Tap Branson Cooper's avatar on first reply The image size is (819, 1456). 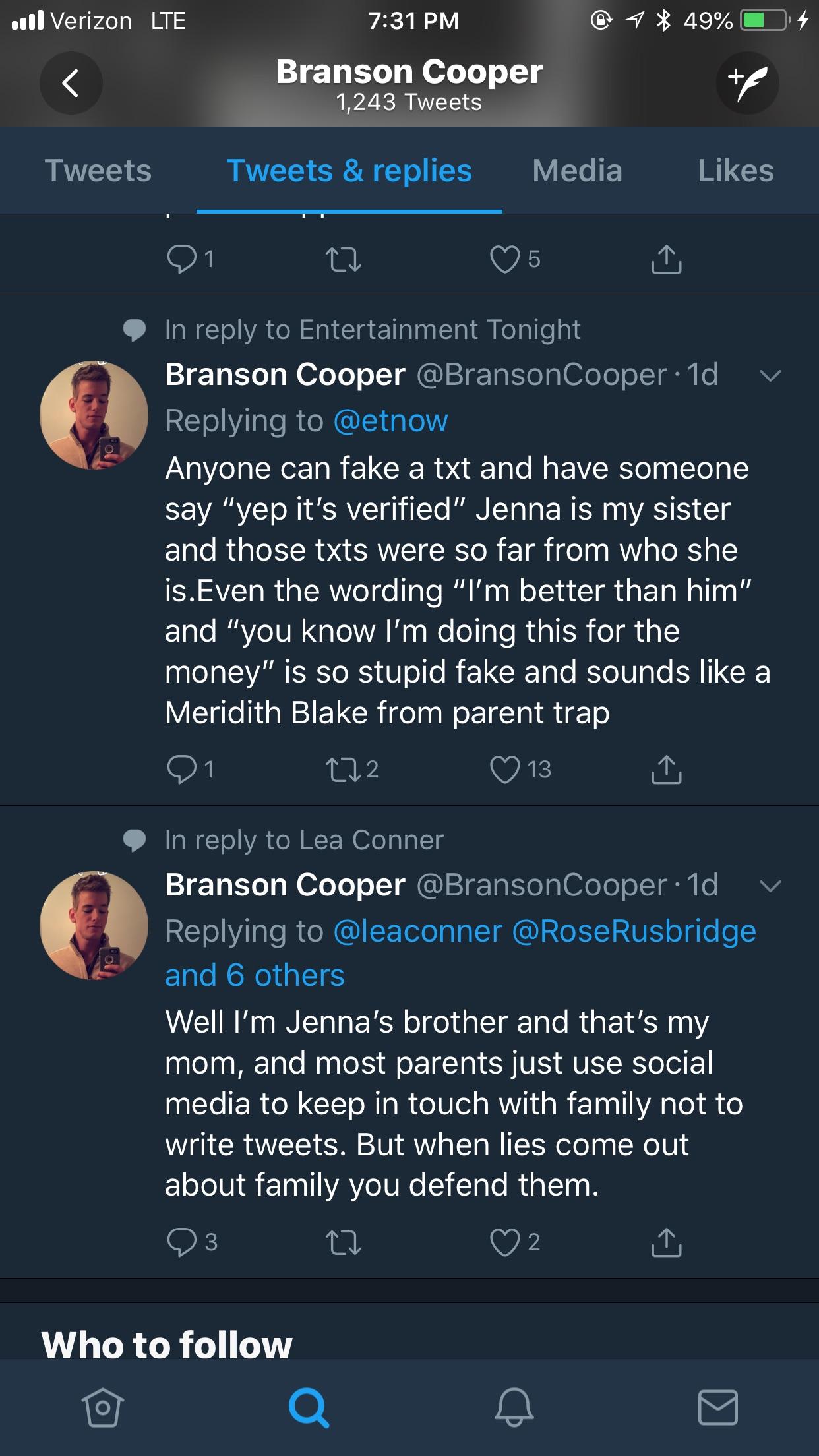[x=94, y=415]
